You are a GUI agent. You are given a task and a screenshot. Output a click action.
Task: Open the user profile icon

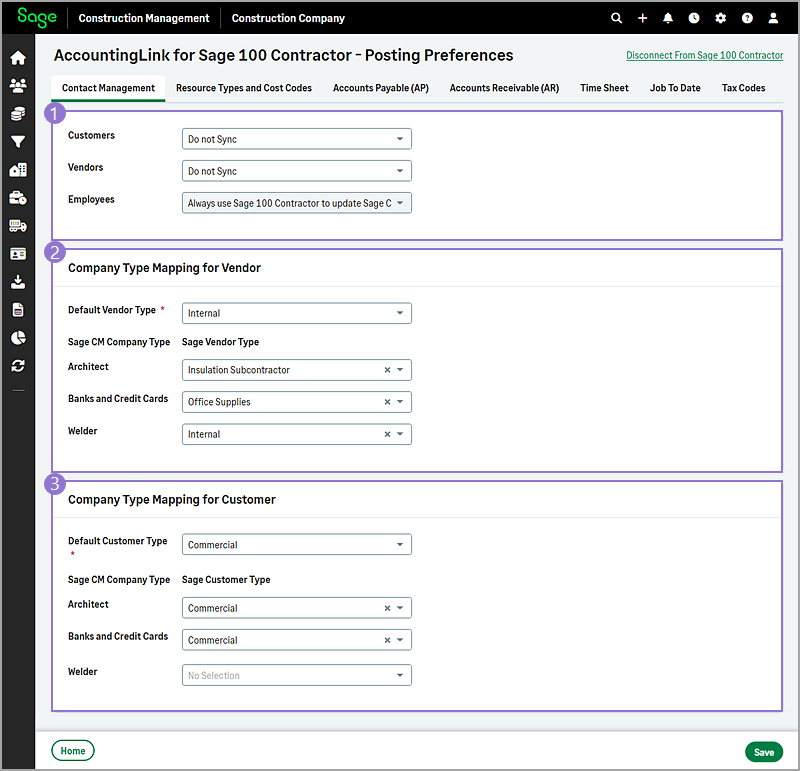773,18
